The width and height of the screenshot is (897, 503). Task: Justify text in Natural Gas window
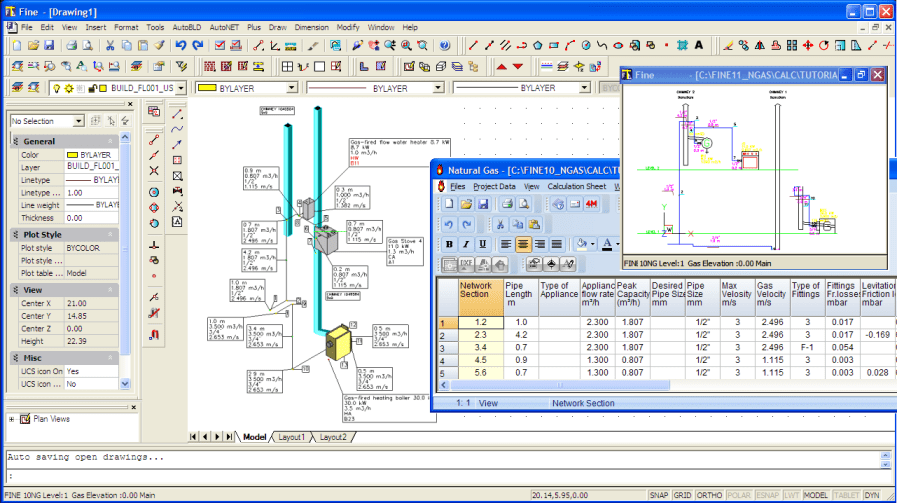[557, 245]
